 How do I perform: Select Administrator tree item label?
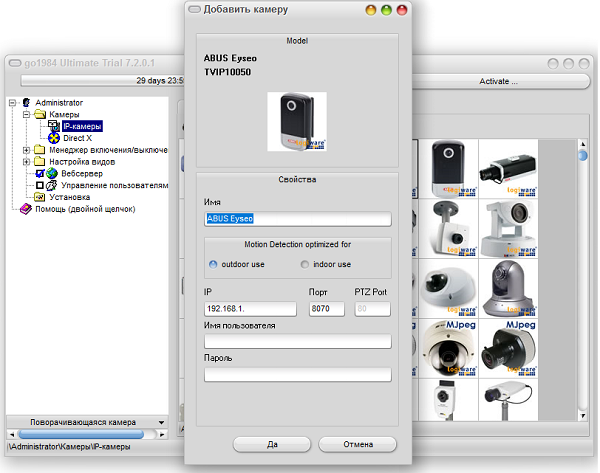point(59,103)
